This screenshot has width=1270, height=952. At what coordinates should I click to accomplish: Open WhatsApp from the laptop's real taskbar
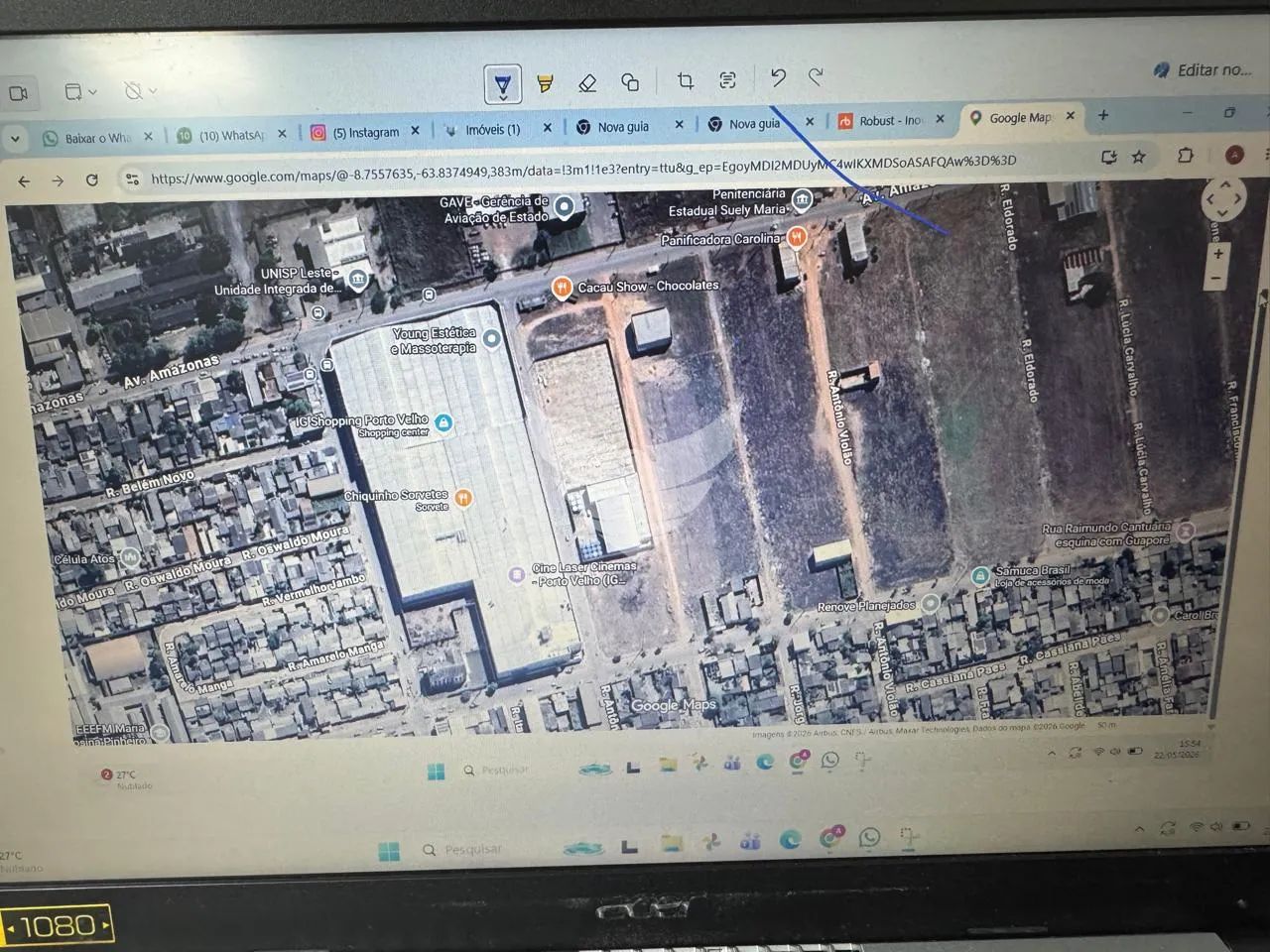(869, 839)
